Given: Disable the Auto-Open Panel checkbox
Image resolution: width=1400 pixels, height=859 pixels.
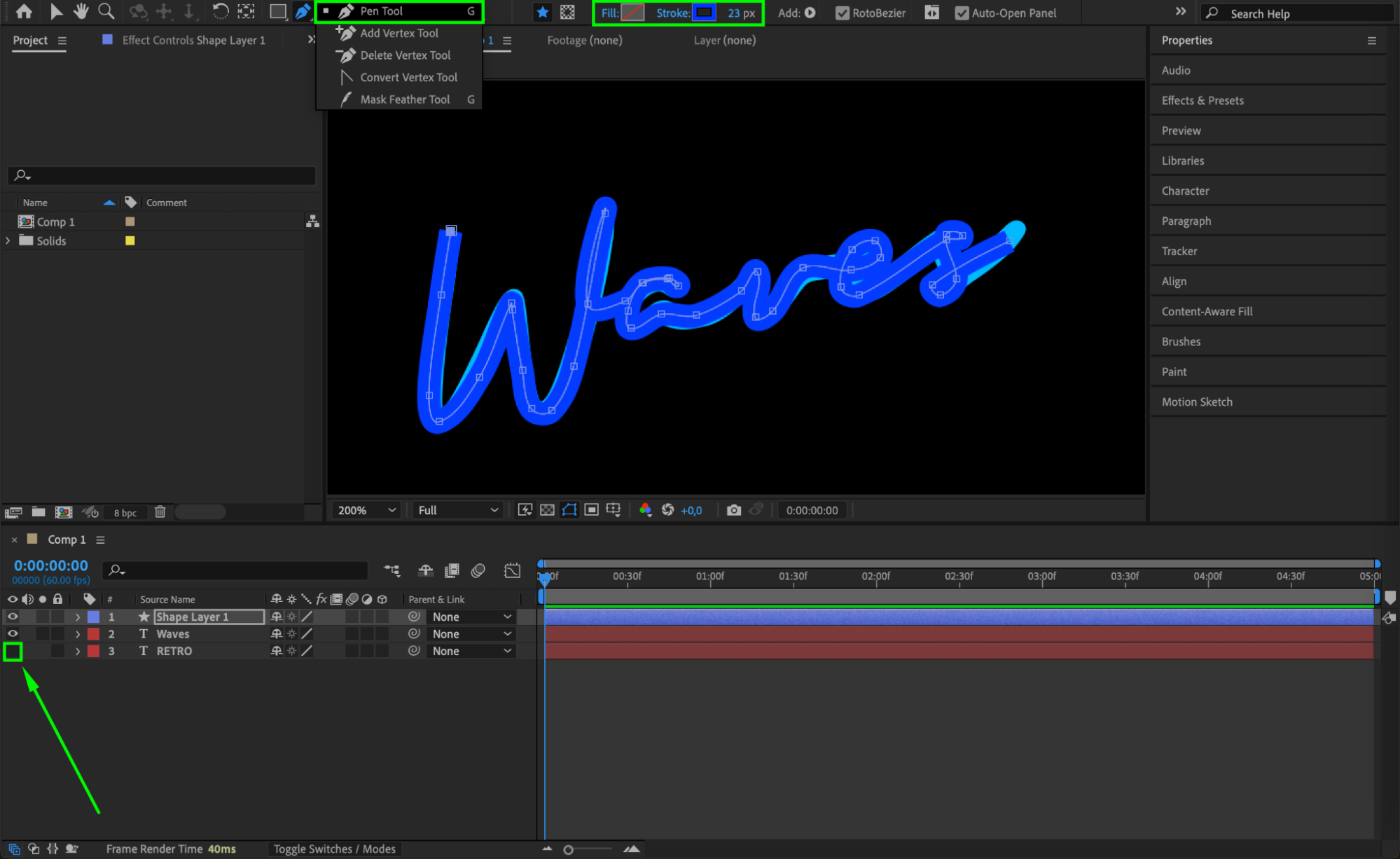Looking at the screenshot, I should (x=962, y=13).
